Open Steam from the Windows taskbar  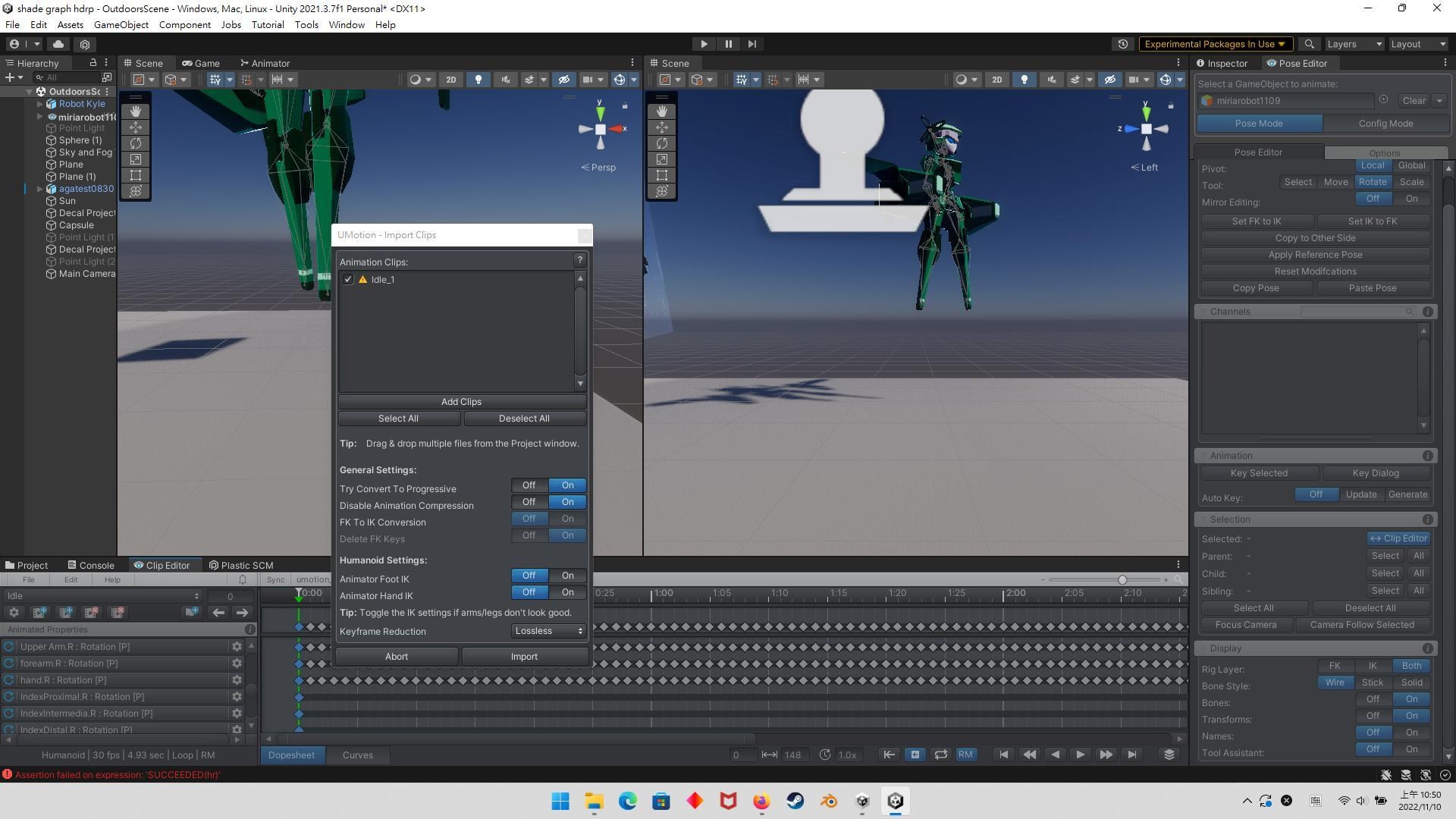pos(795,801)
